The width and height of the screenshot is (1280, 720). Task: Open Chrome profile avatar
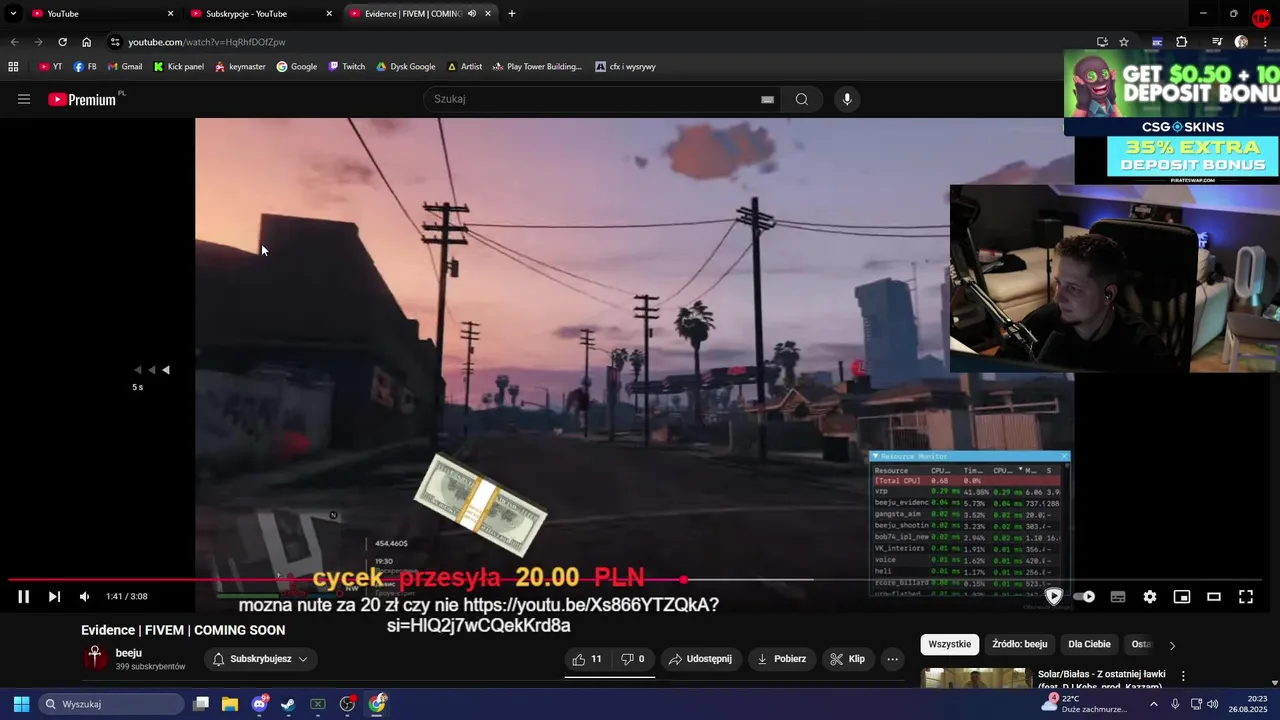click(x=1241, y=42)
